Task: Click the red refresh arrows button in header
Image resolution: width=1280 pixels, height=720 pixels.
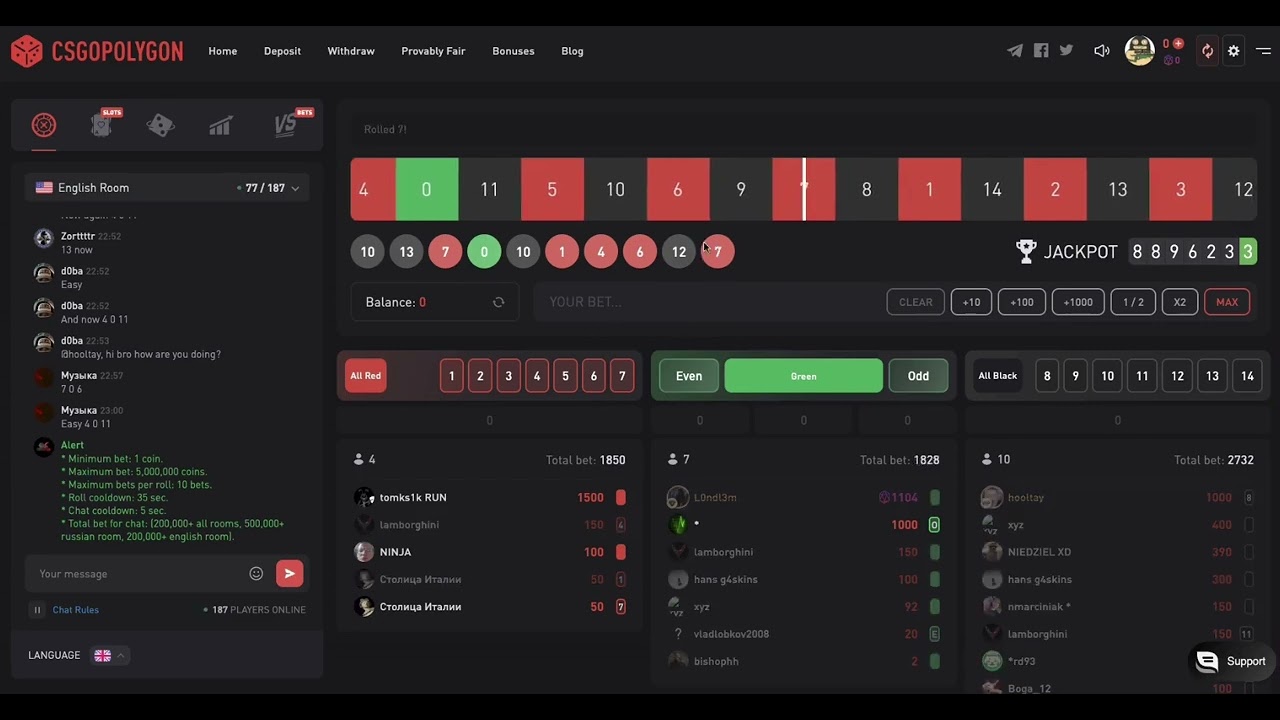Action: [x=1207, y=51]
